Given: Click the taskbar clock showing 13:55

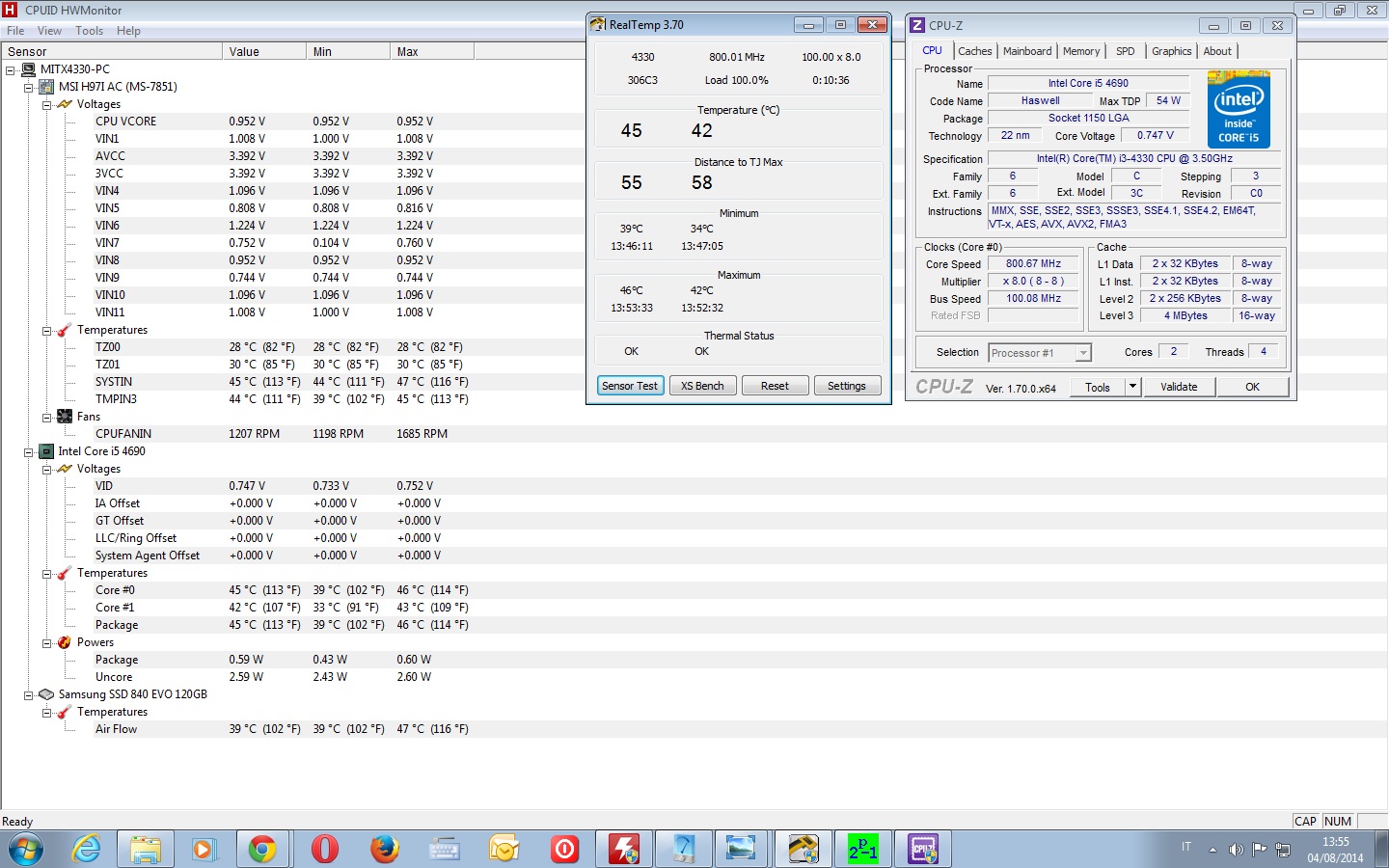Looking at the screenshot, I should [1336, 842].
